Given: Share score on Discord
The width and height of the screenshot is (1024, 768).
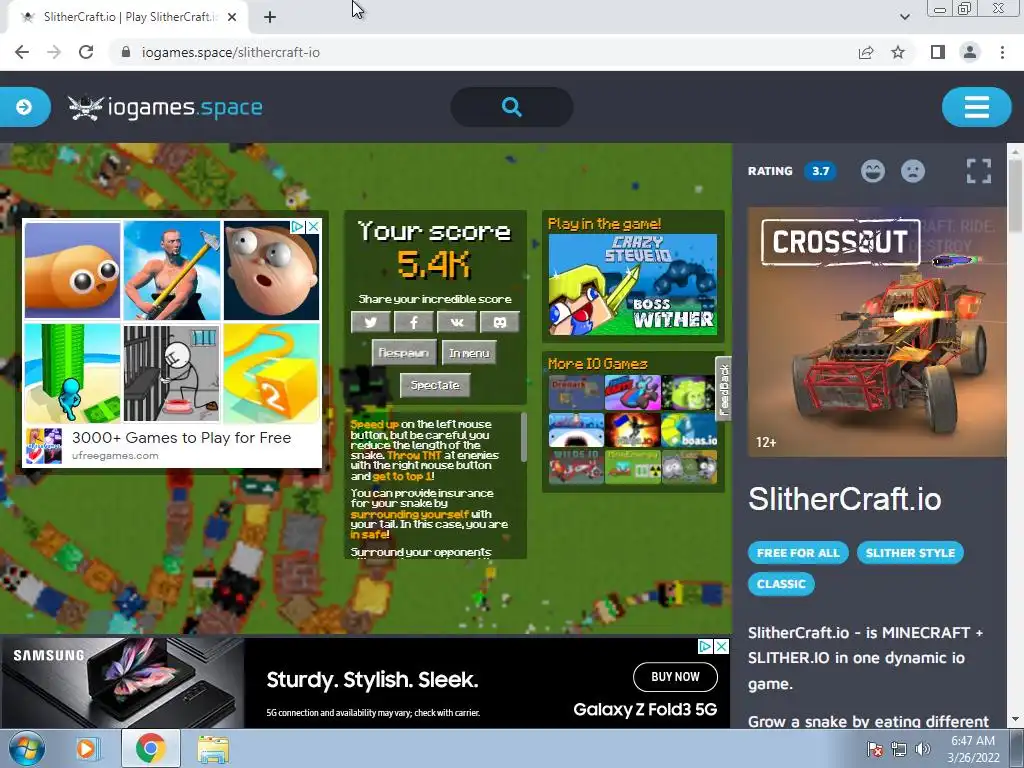Looking at the screenshot, I should (500, 322).
